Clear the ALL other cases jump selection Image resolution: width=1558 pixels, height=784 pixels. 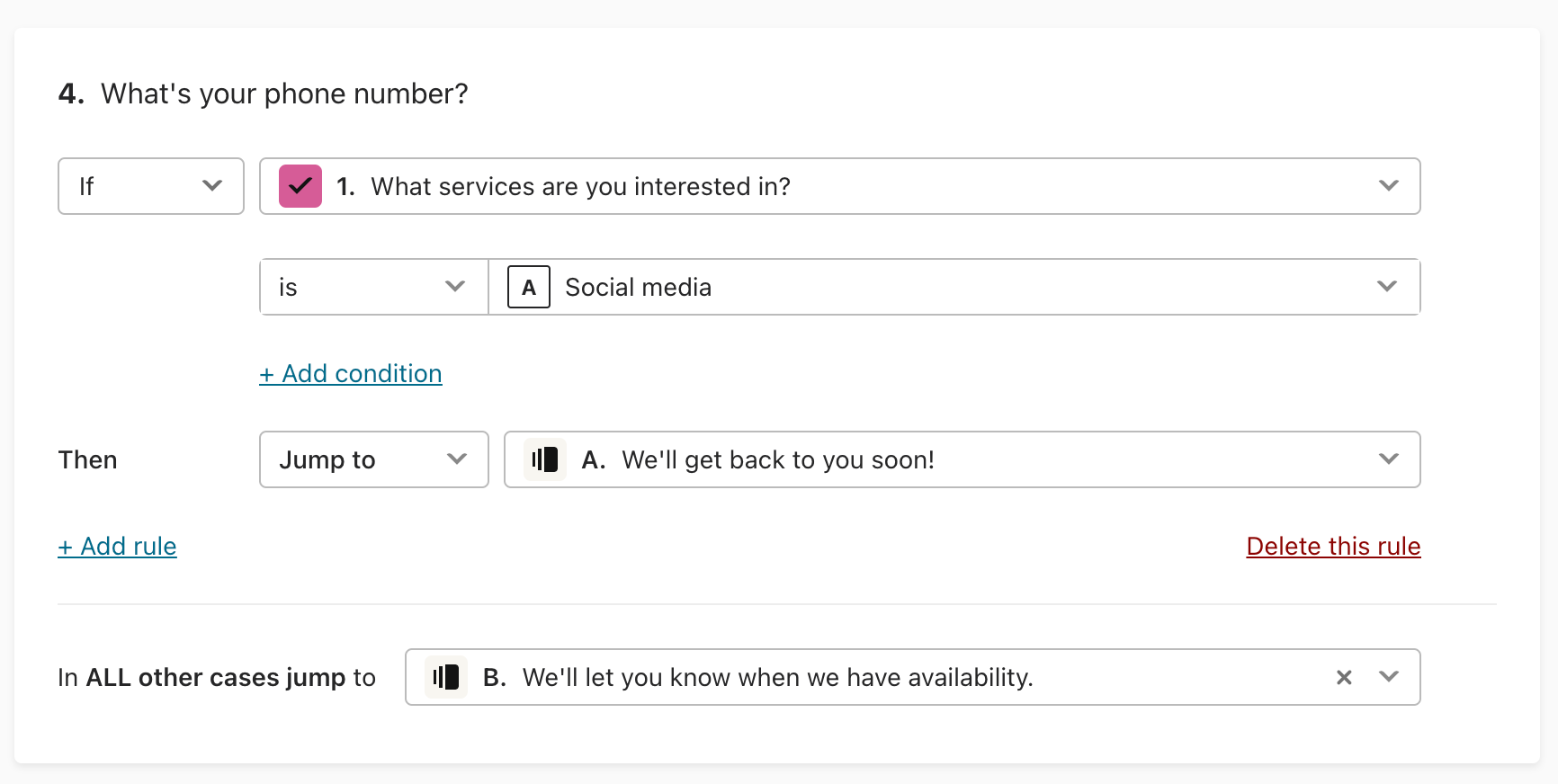(1344, 677)
